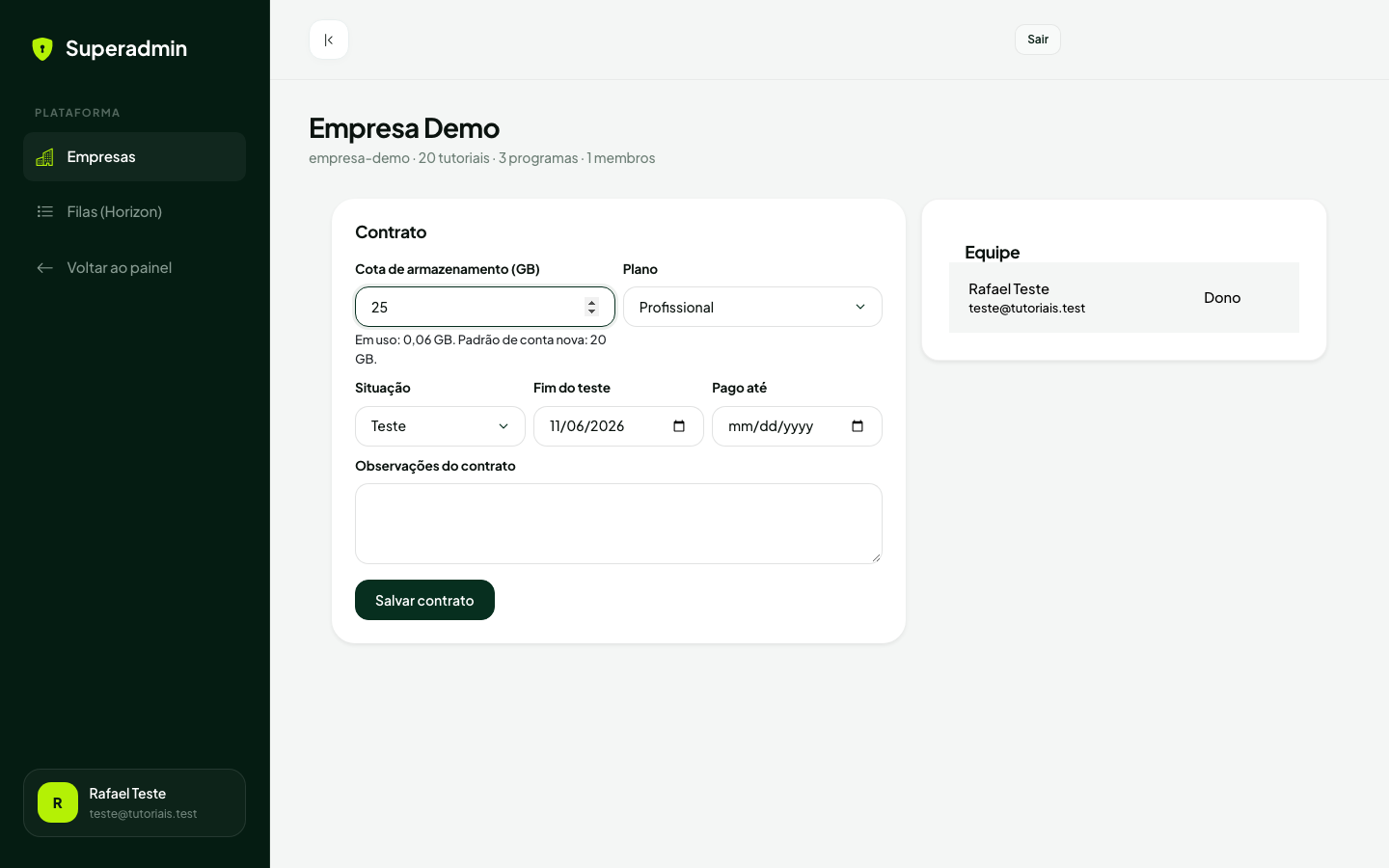Click the Equipe section heading

992,253
